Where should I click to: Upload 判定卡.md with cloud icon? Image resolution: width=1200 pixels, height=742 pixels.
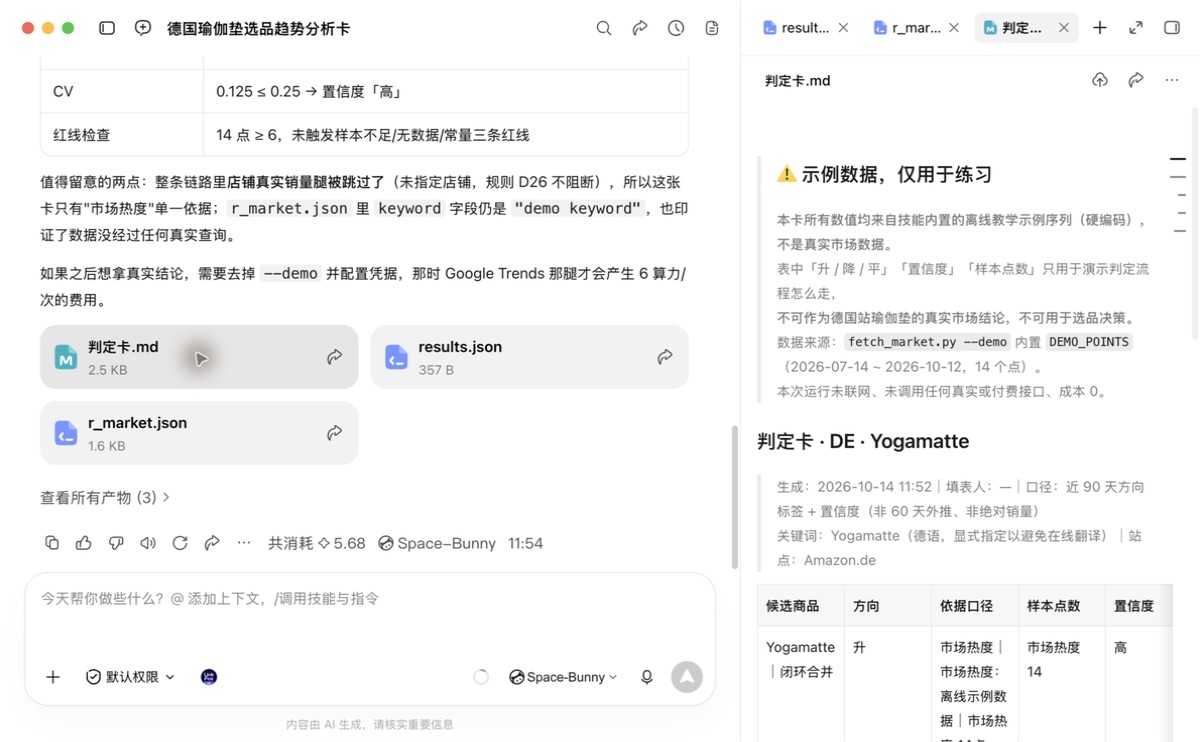[1100, 80]
